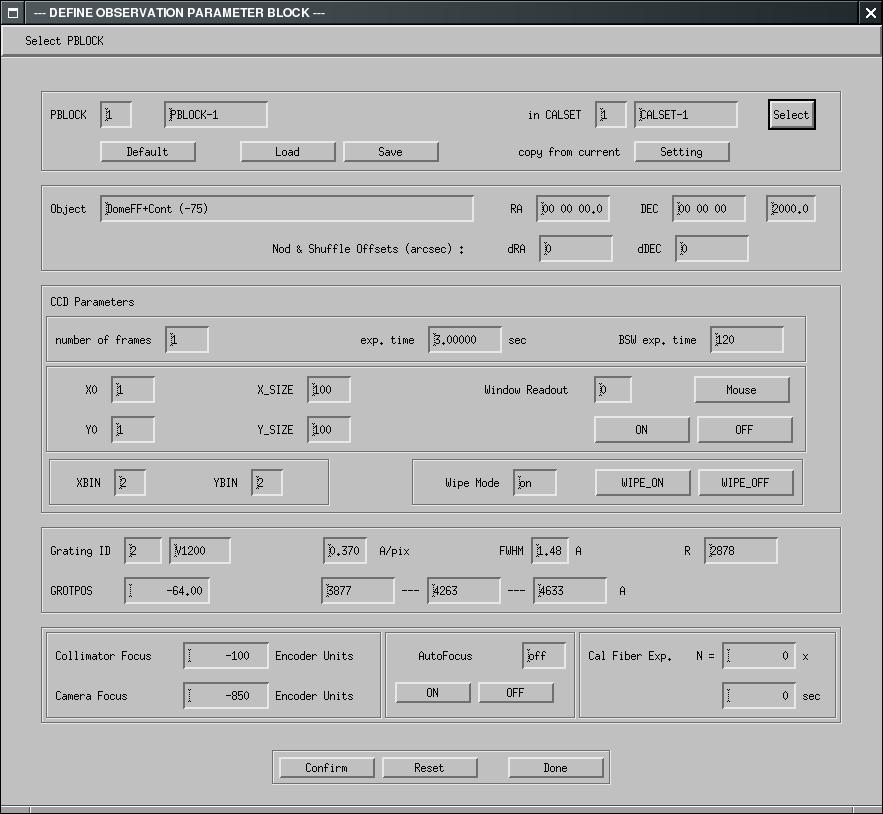The image size is (883, 814).
Task: Switch AutoFocus ON
Action: coord(432,693)
